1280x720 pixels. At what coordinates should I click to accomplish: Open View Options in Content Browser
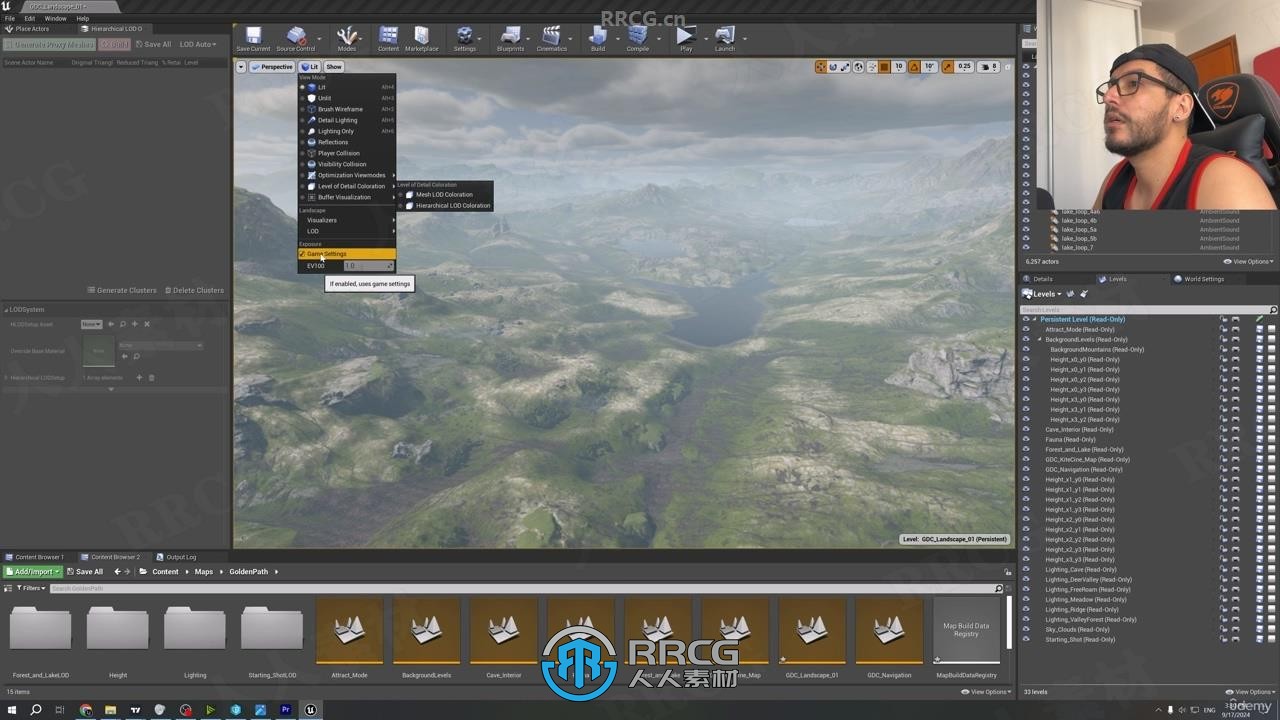(x=986, y=692)
